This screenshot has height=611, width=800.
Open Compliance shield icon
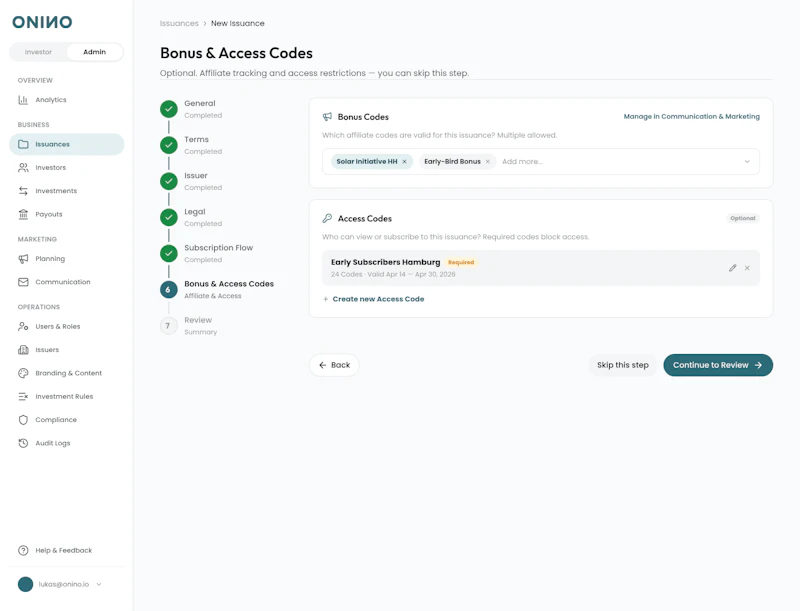(x=23, y=420)
